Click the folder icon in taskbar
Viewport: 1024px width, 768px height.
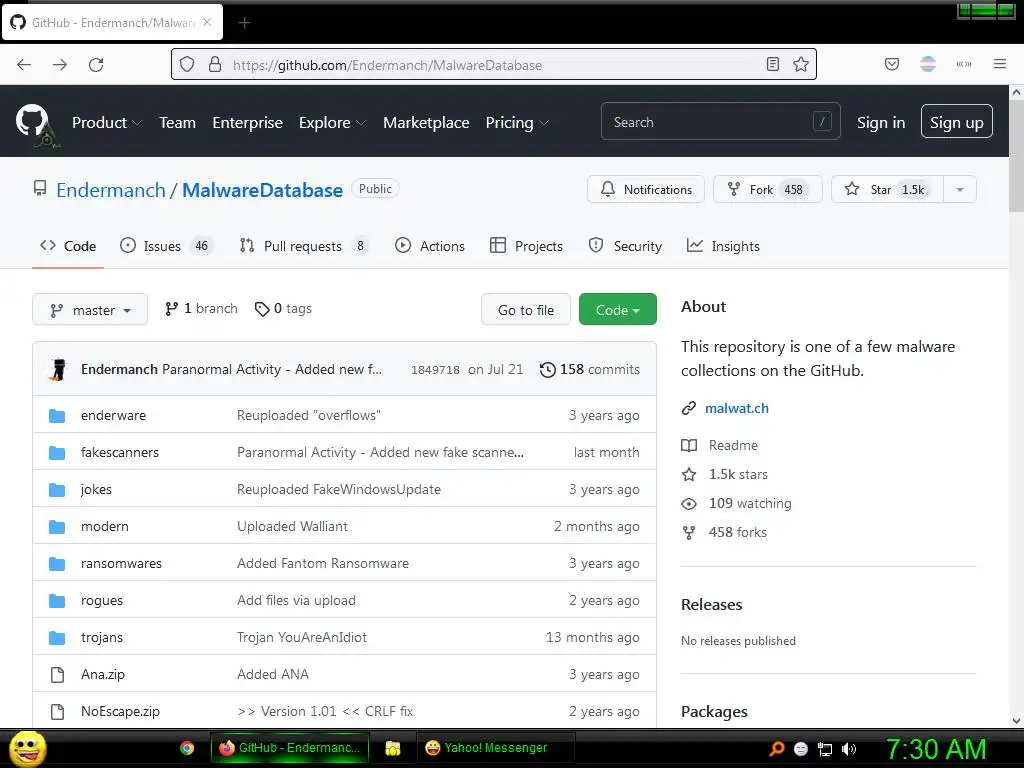tap(392, 748)
